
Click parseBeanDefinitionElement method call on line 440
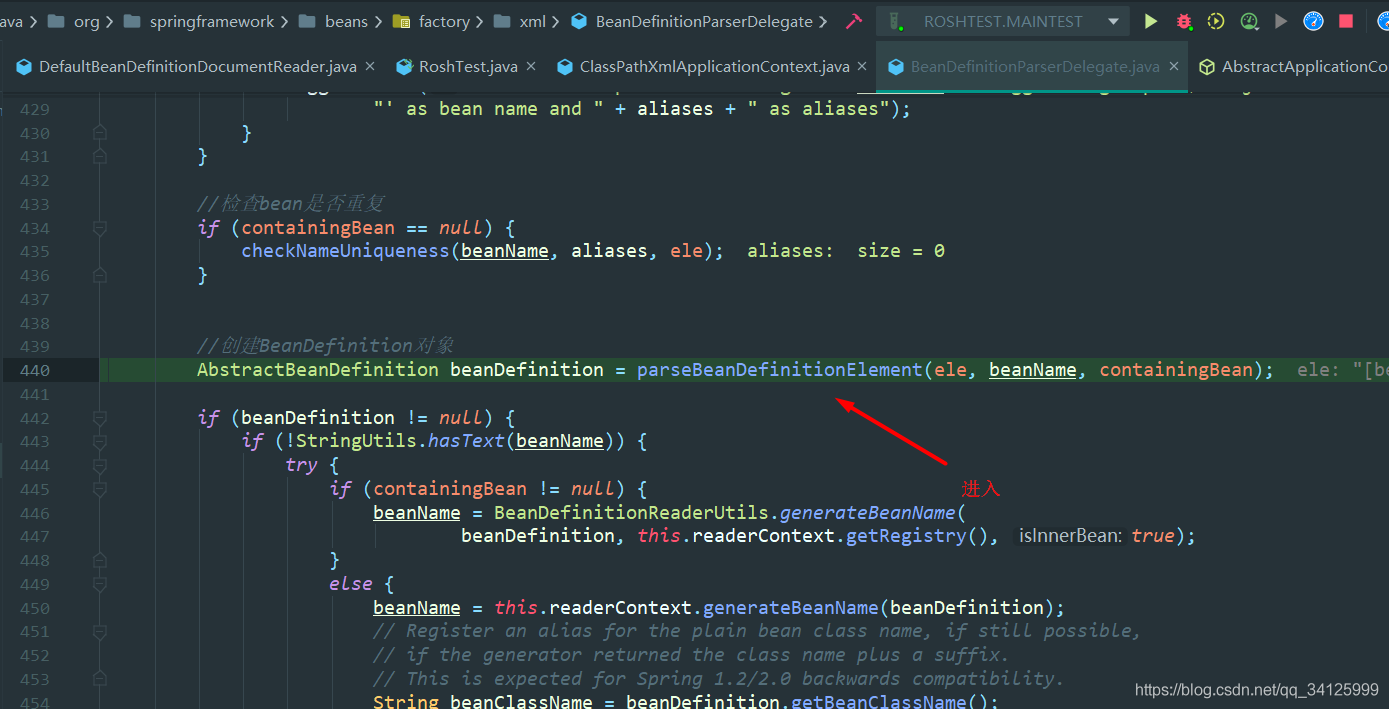click(x=779, y=370)
